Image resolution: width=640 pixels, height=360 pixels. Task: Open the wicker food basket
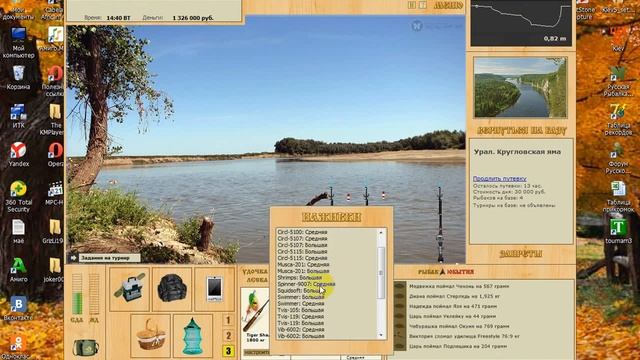151,336
